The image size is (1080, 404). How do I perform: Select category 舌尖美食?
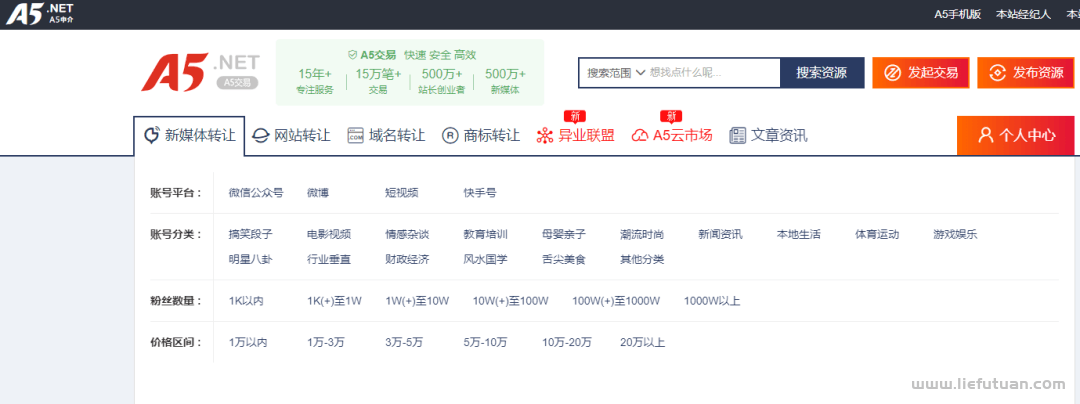point(564,259)
